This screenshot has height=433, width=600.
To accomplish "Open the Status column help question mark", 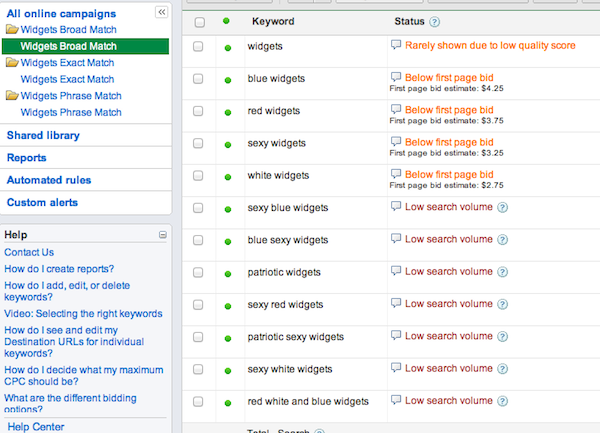I will [x=434, y=22].
